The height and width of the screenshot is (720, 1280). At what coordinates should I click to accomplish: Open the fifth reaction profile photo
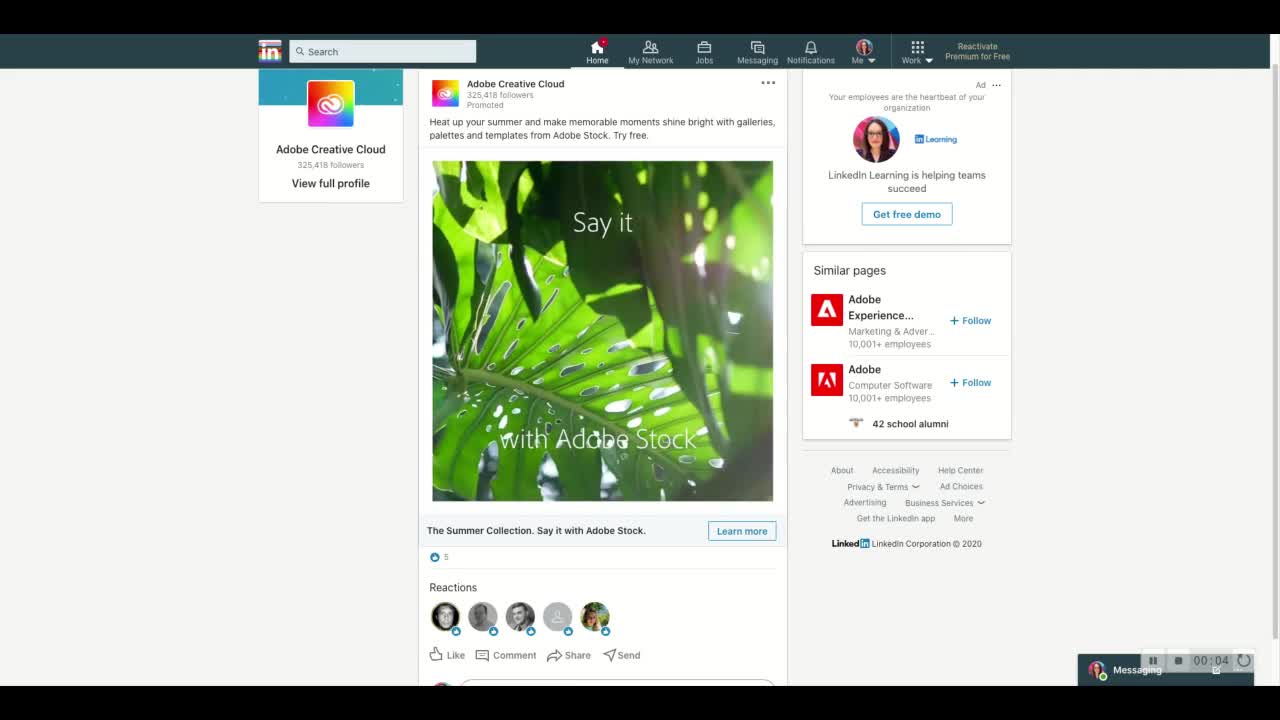[x=595, y=617]
